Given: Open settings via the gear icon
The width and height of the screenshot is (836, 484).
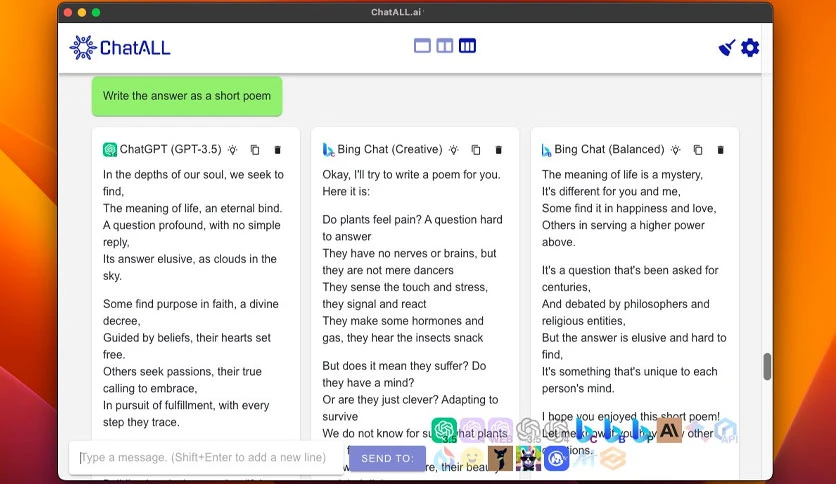Looking at the screenshot, I should (750, 48).
